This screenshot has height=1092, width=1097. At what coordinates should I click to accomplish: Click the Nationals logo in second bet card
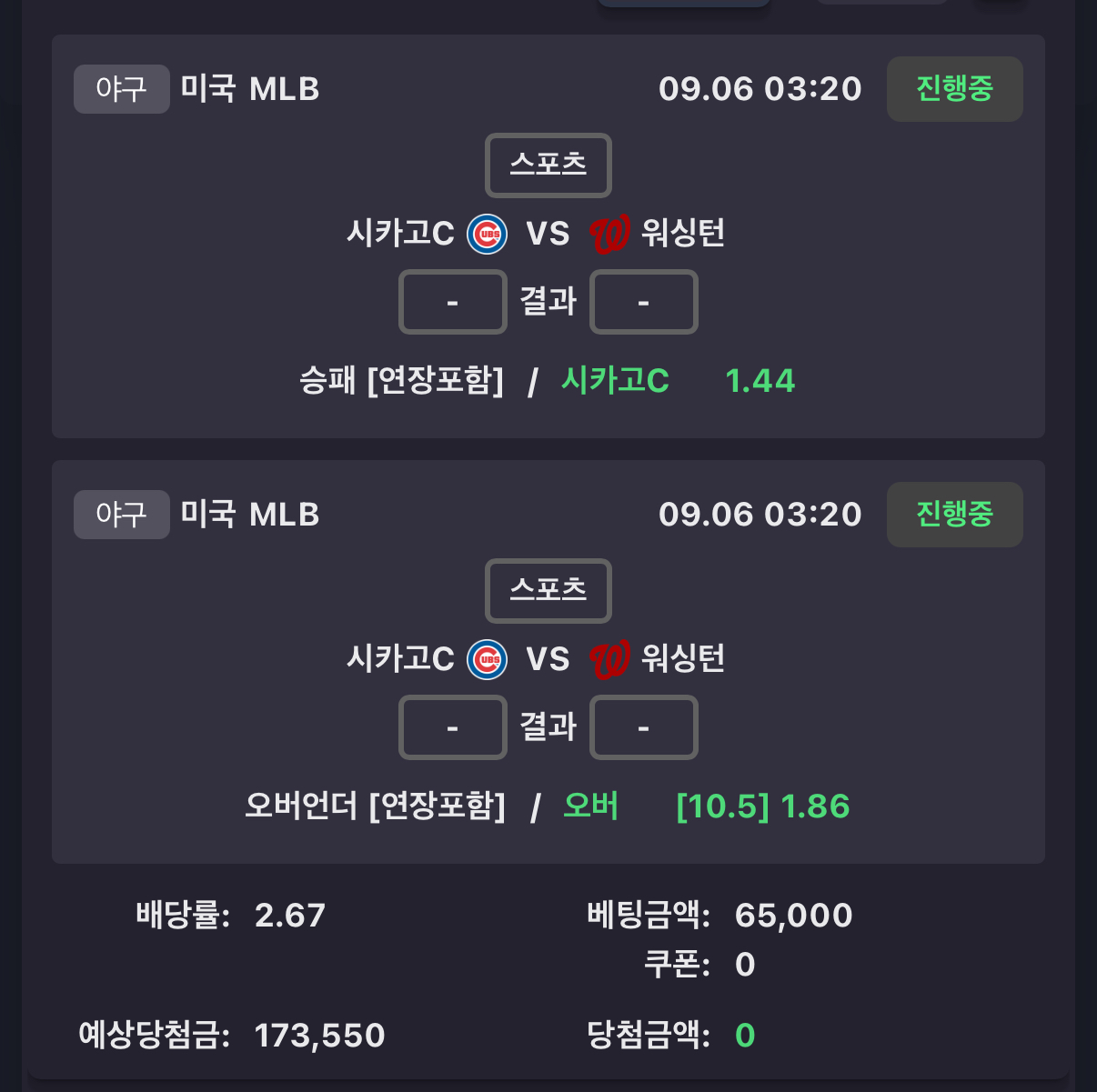pyautogui.click(x=609, y=659)
